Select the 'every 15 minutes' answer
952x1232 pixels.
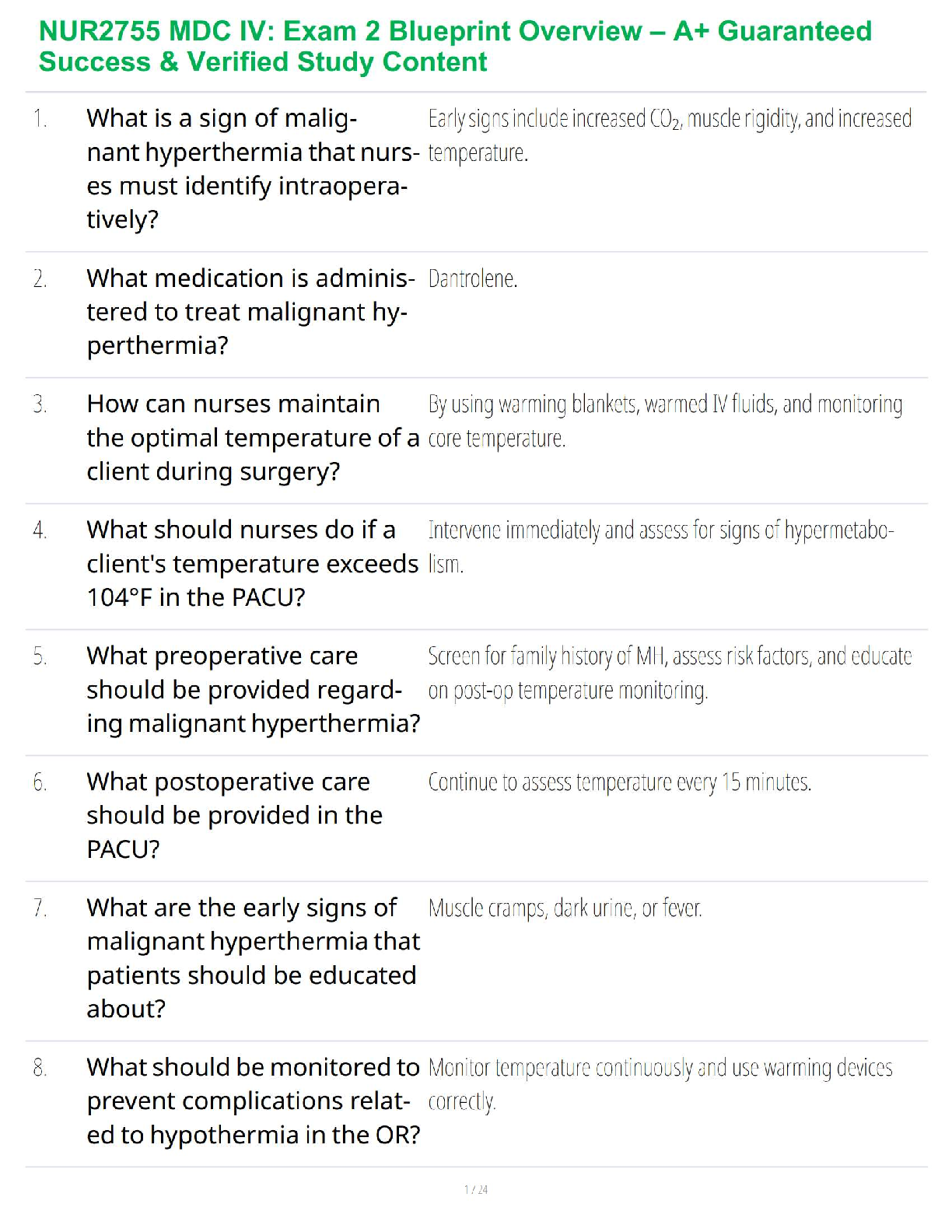619,782
